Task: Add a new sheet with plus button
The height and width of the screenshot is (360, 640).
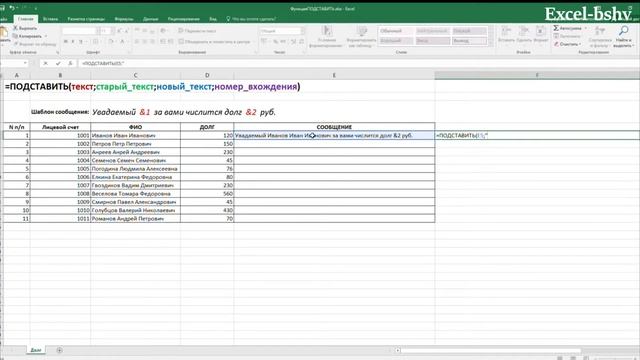Action: tap(60, 350)
